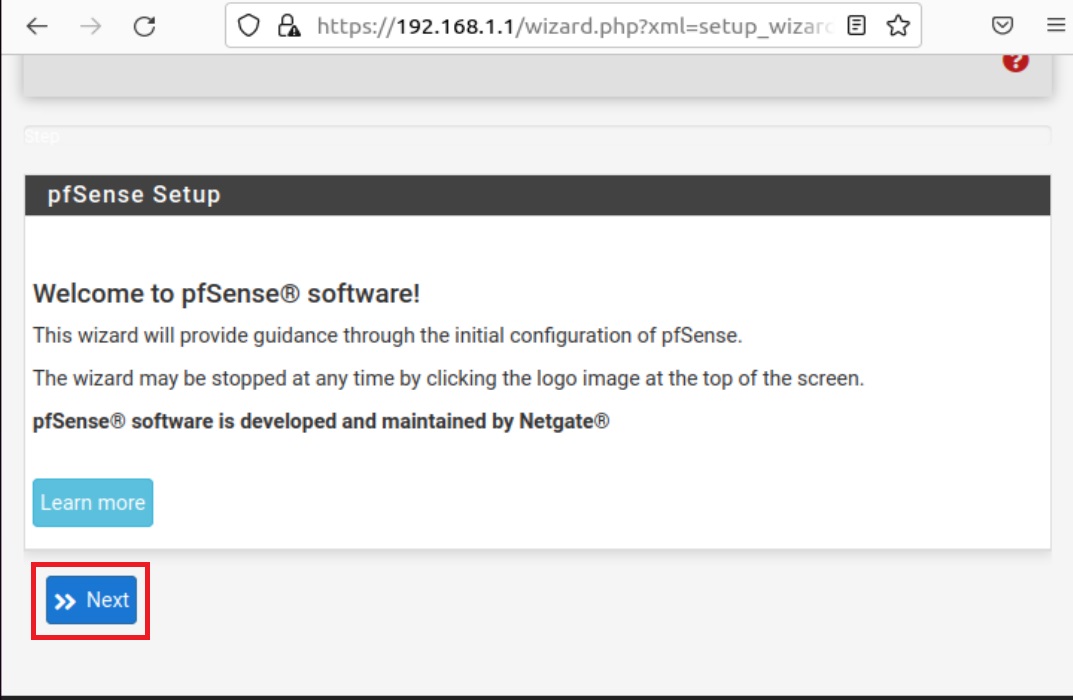Go back to the previous page

tap(37, 26)
